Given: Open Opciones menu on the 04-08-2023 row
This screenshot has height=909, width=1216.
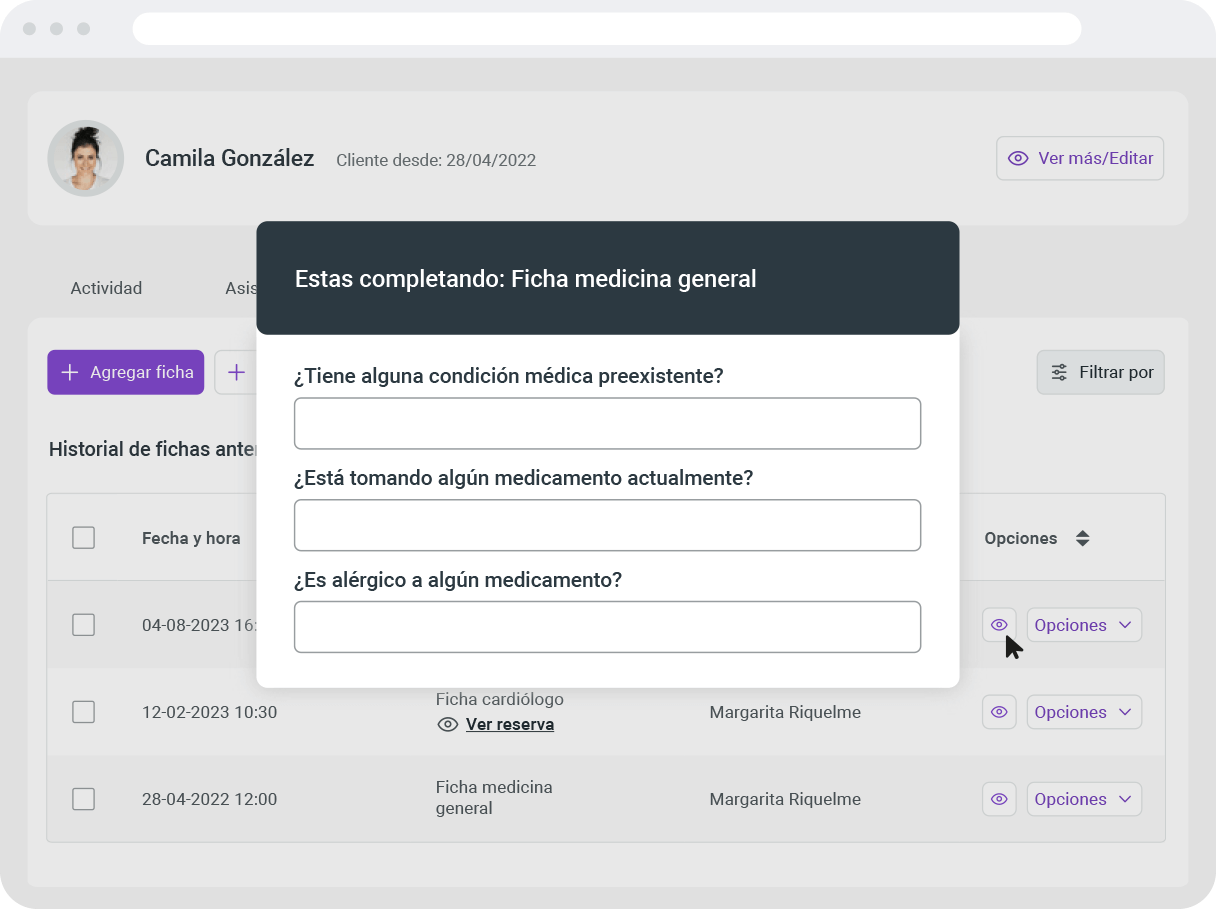Looking at the screenshot, I should pyautogui.click(x=1084, y=624).
